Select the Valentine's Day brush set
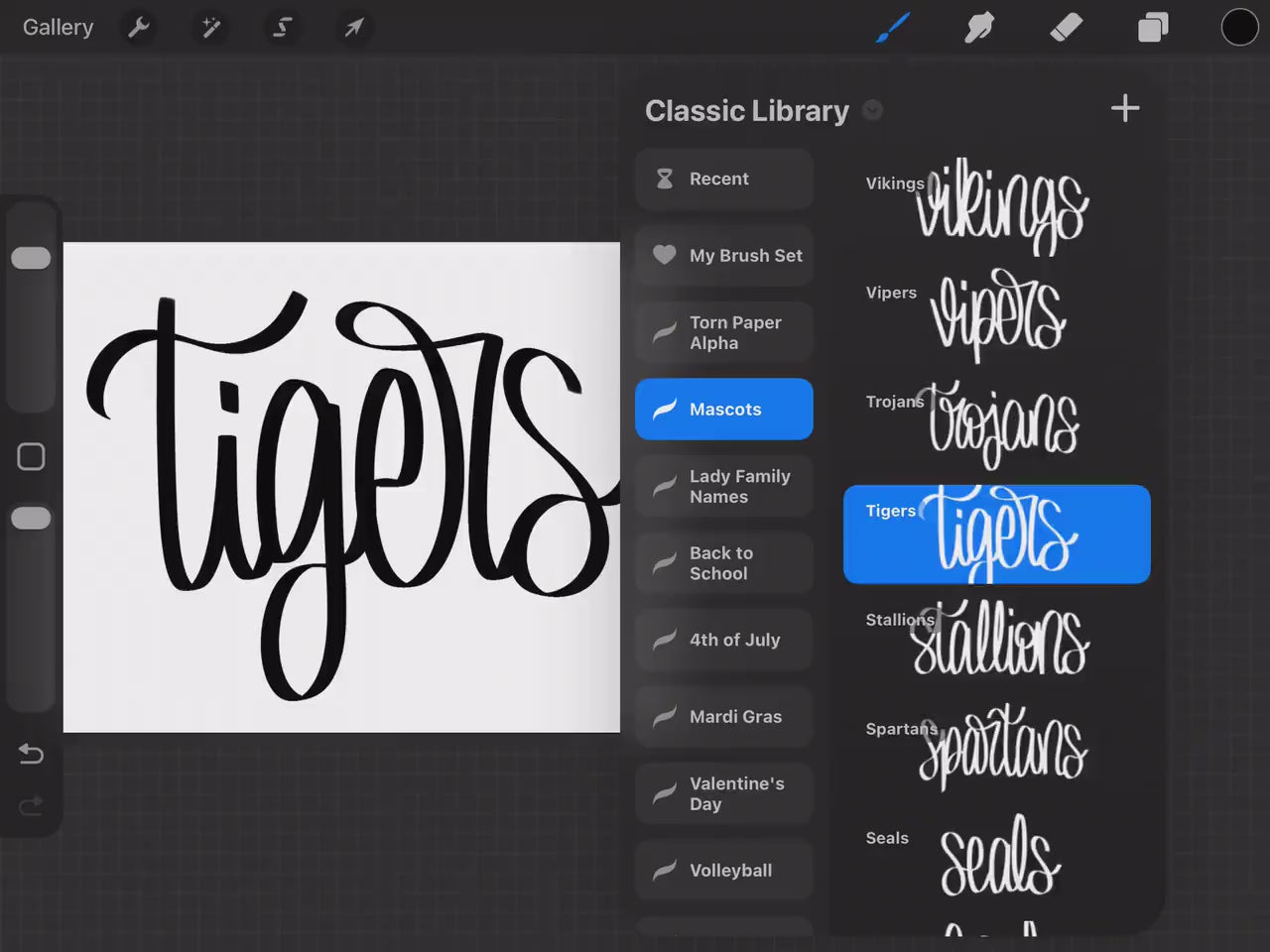Viewport: 1270px width, 952px height. [724, 793]
